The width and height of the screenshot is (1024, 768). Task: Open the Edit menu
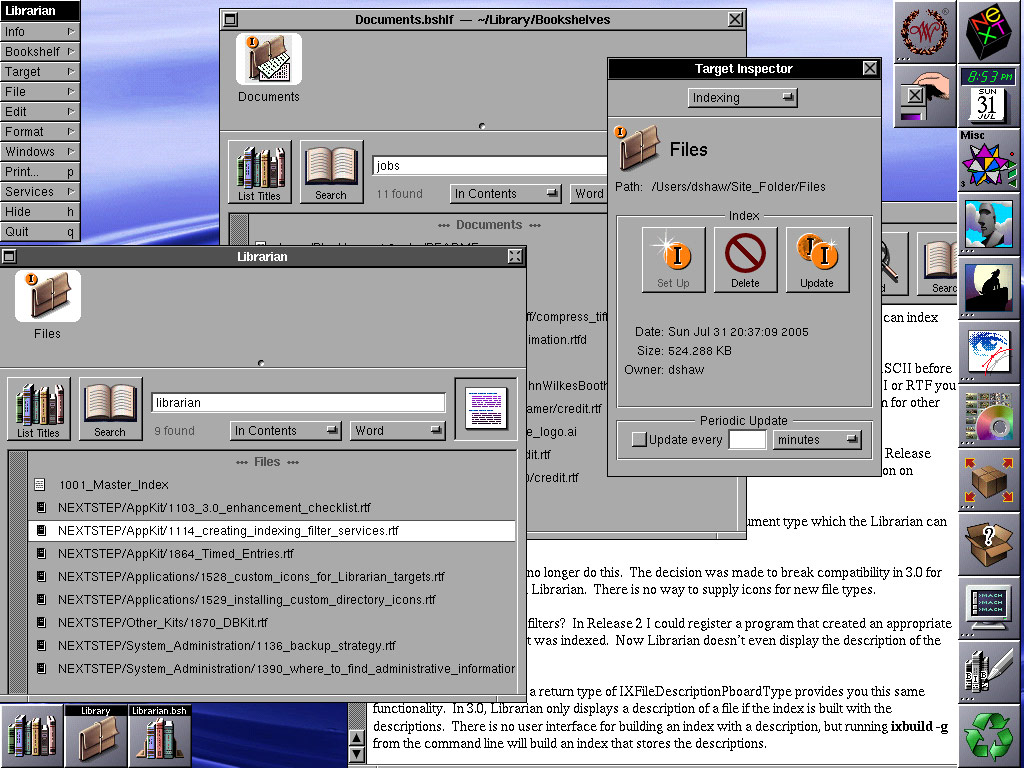click(x=40, y=112)
